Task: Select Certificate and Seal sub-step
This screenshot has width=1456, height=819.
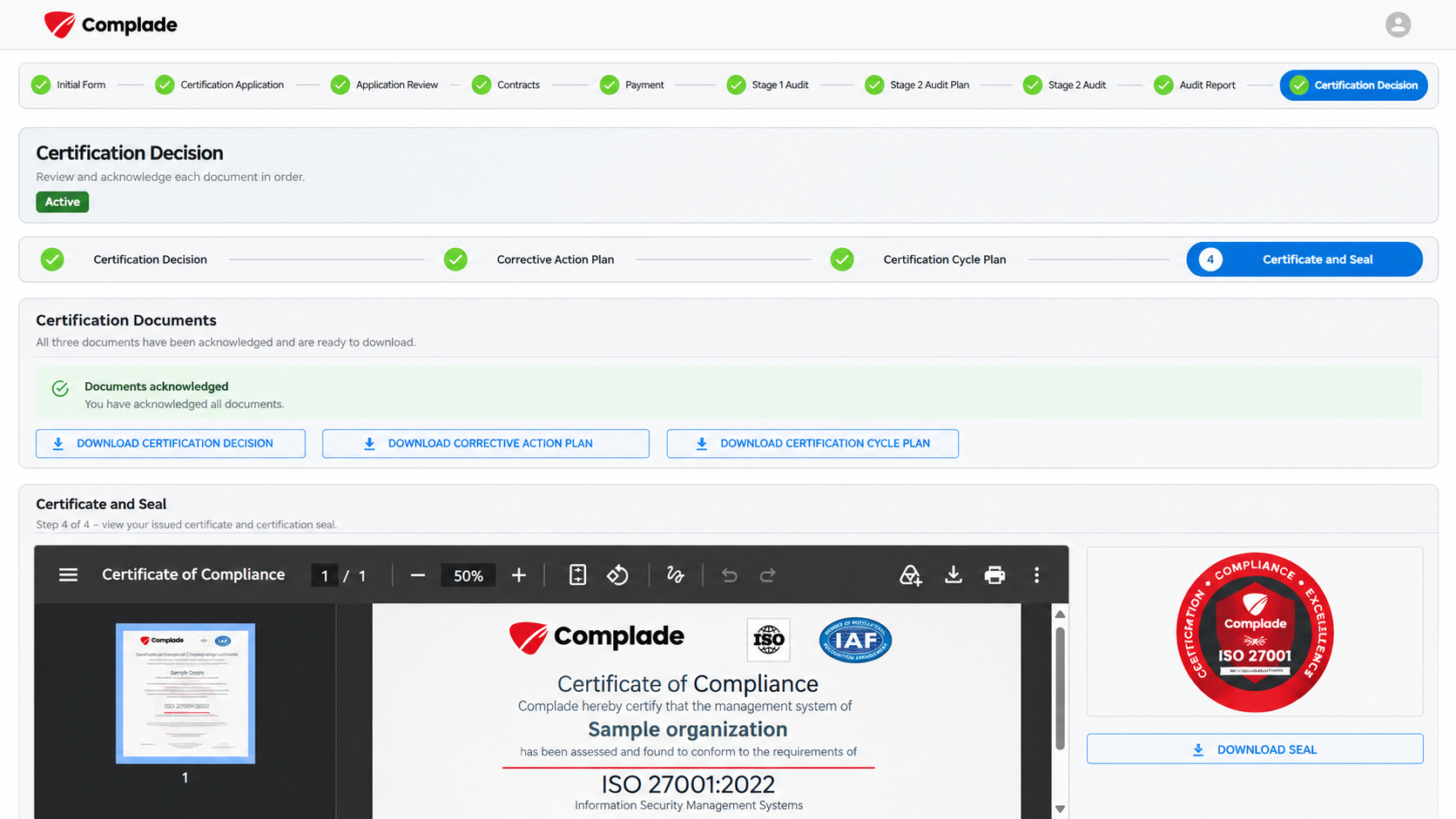Action: (1304, 259)
